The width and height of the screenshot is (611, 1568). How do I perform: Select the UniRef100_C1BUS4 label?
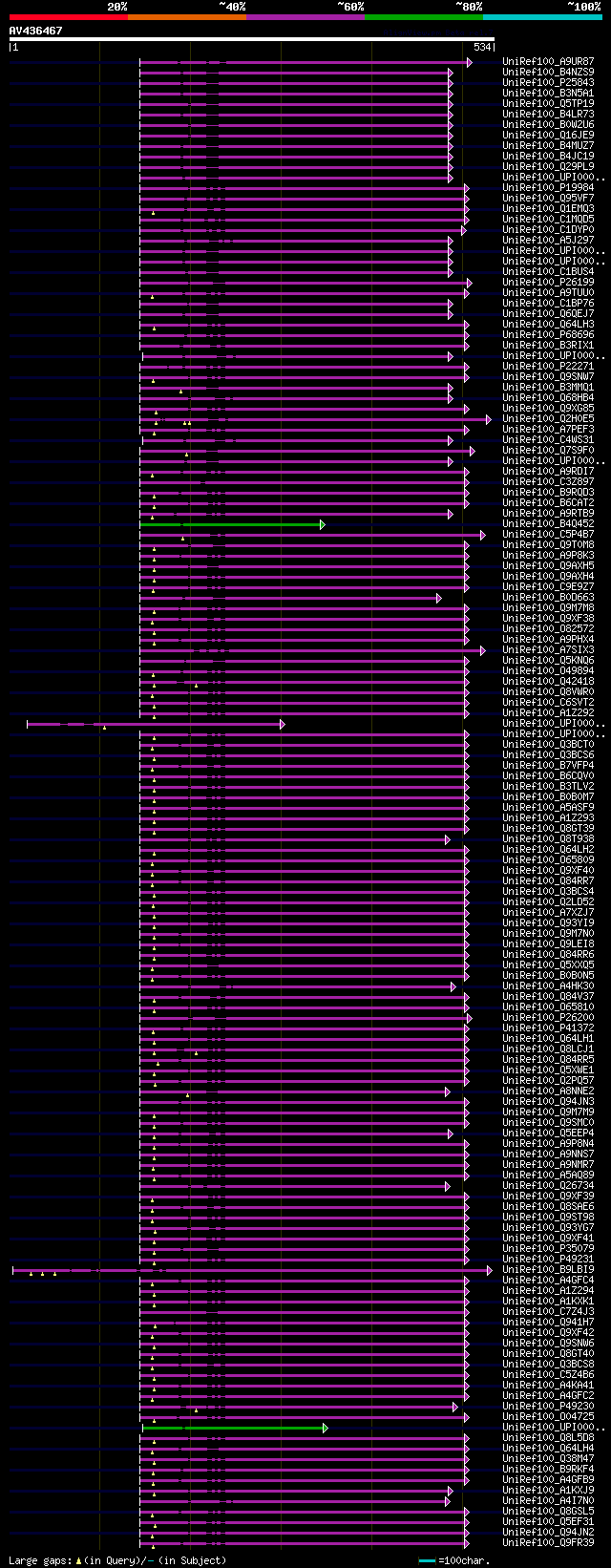pos(548,272)
